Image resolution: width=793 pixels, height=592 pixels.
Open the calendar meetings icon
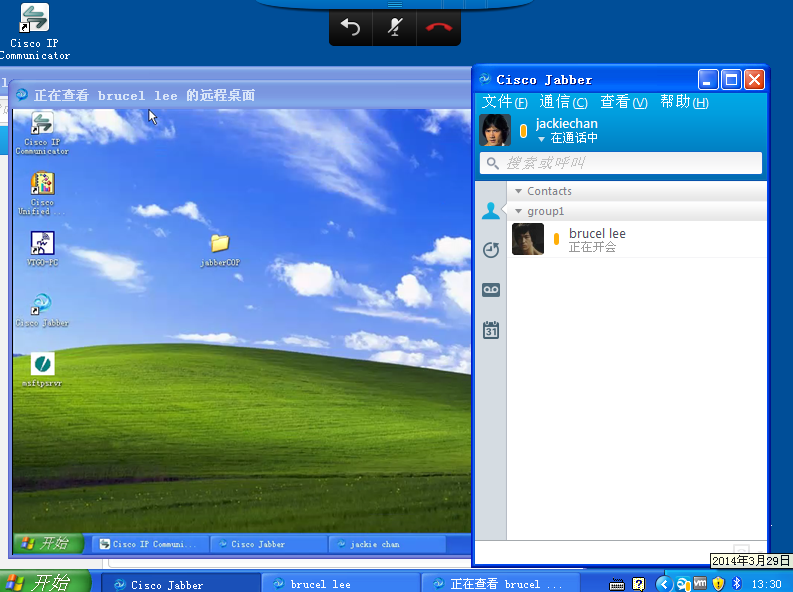click(x=491, y=330)
